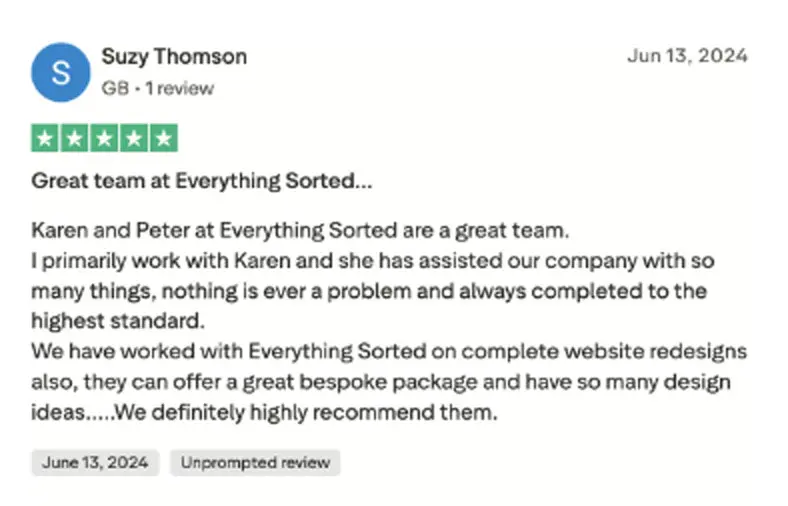
Task: Click the "highest standard." line
Action: tap(118, 322)
